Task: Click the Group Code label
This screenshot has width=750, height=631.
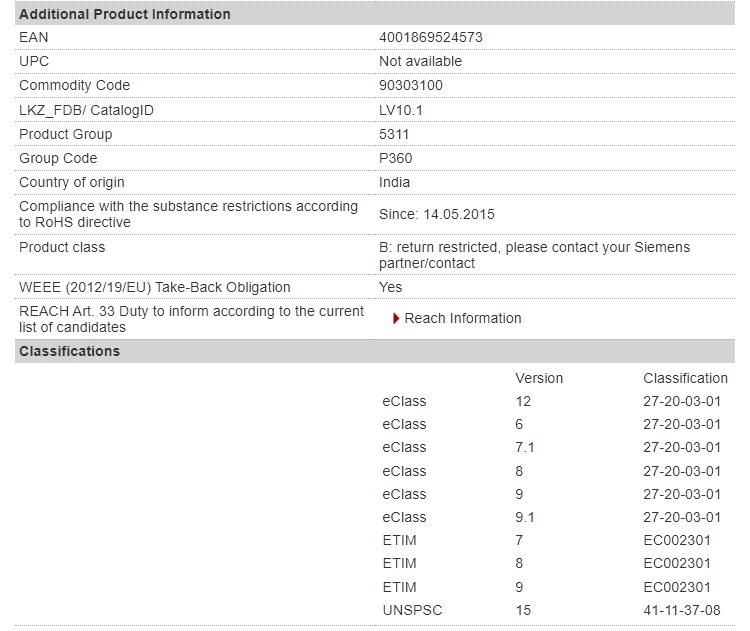Action: (58, 158)
